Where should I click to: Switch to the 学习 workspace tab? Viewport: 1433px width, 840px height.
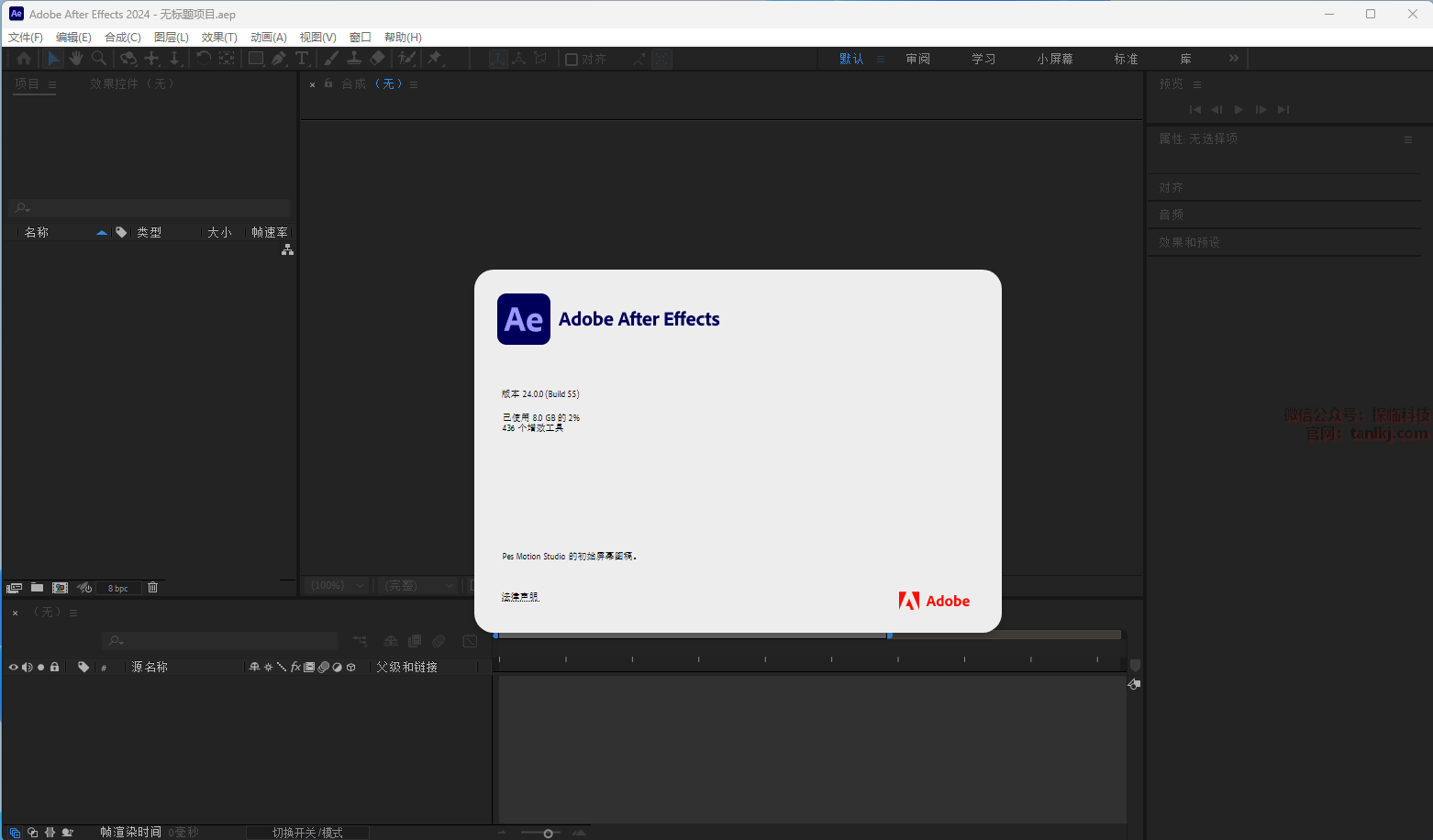983,59
